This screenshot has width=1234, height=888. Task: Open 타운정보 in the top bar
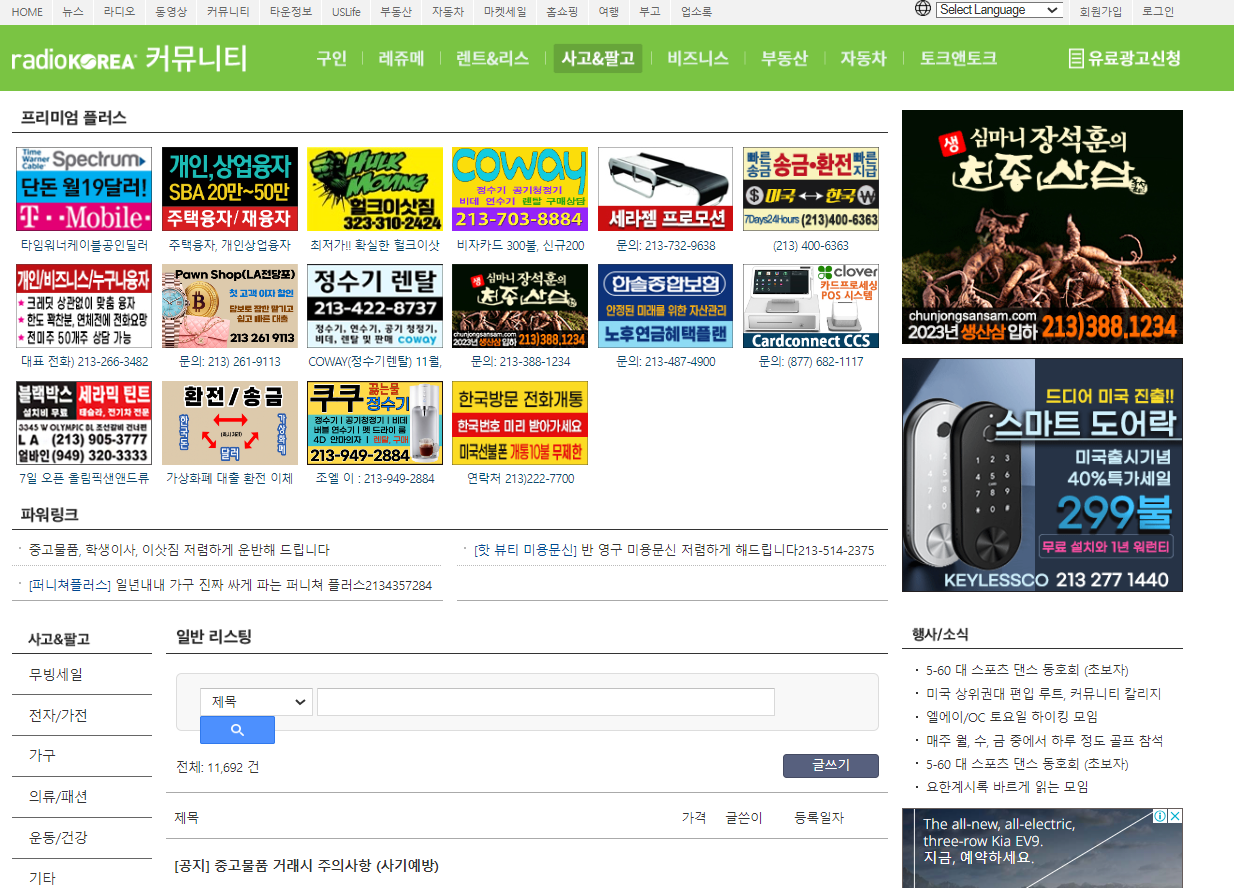pyautogui.click(x=291, y=12)
